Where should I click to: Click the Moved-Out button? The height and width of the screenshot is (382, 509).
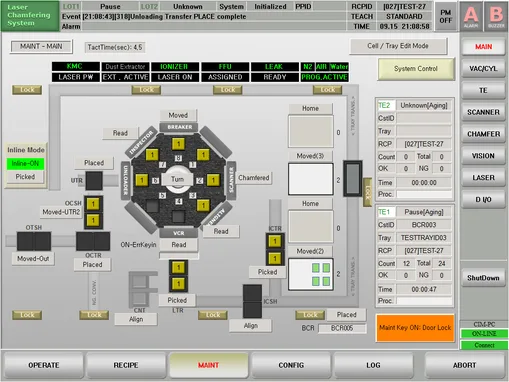(33, 259)
